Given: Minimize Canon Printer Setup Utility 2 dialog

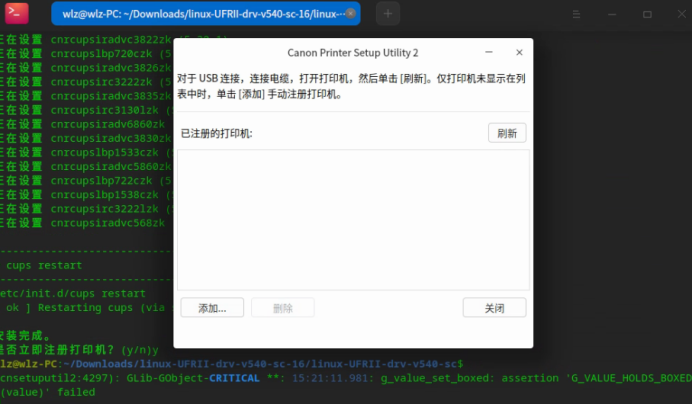Looking at the screenshot, I should click(x=489, y=52).
